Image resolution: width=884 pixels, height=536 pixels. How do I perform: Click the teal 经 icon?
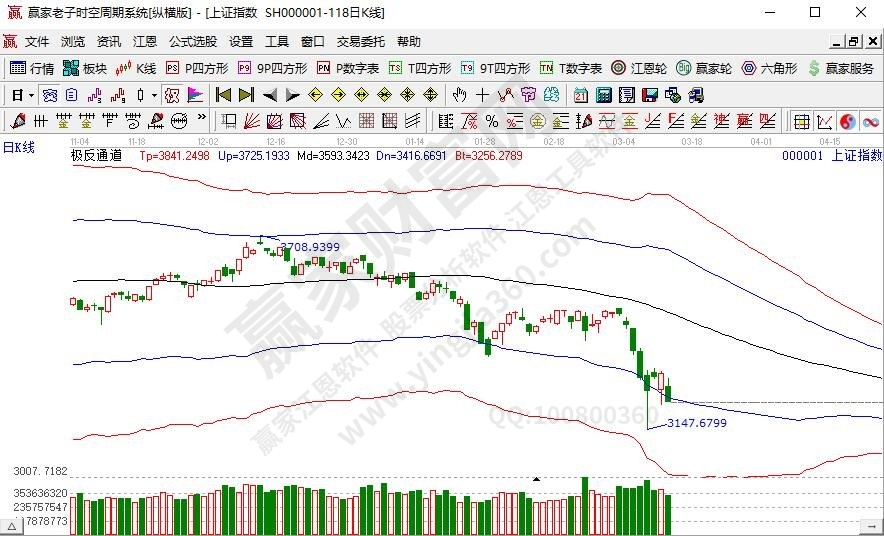coord(551,95)
